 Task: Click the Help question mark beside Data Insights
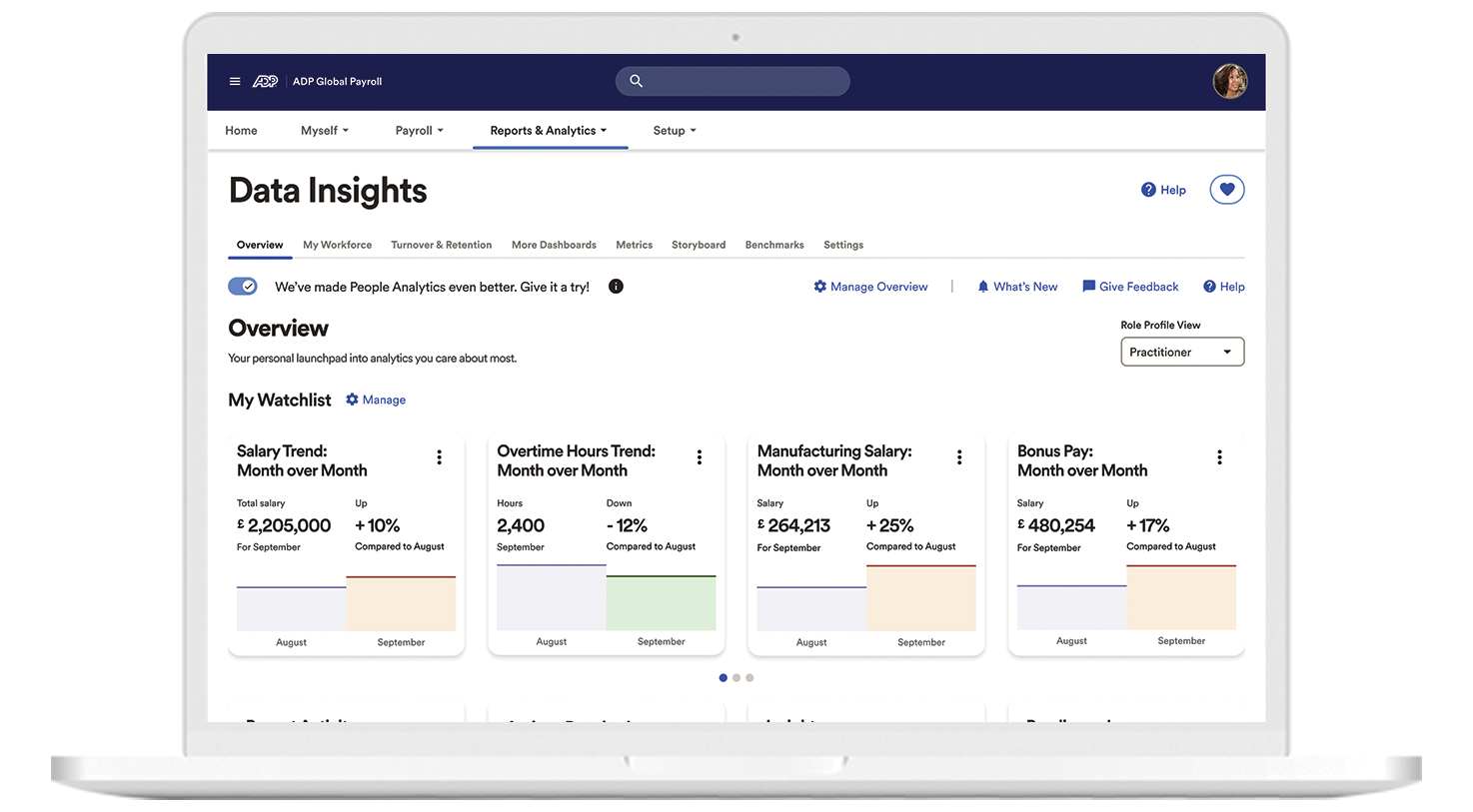1148,190
